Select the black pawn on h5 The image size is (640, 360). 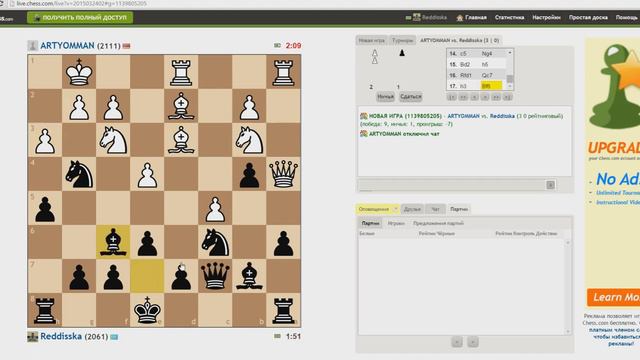(45, 209)
